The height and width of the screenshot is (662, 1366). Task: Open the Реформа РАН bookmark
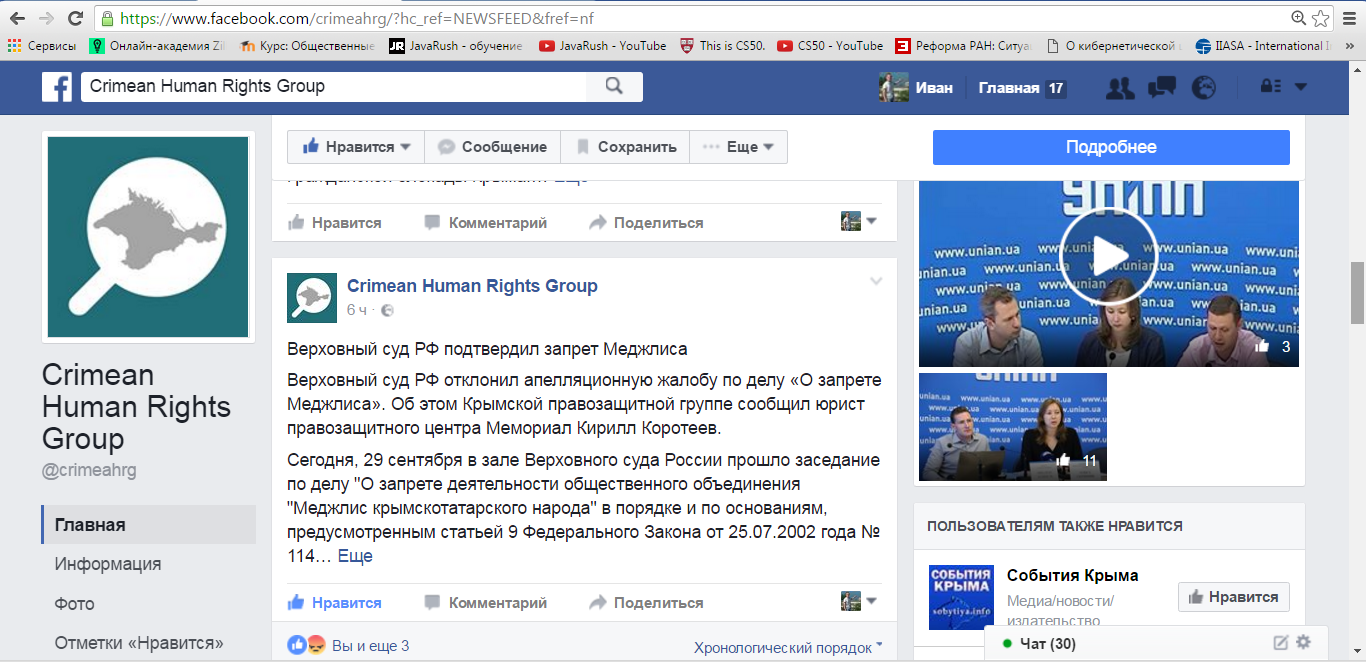click(x=964, y=46)
